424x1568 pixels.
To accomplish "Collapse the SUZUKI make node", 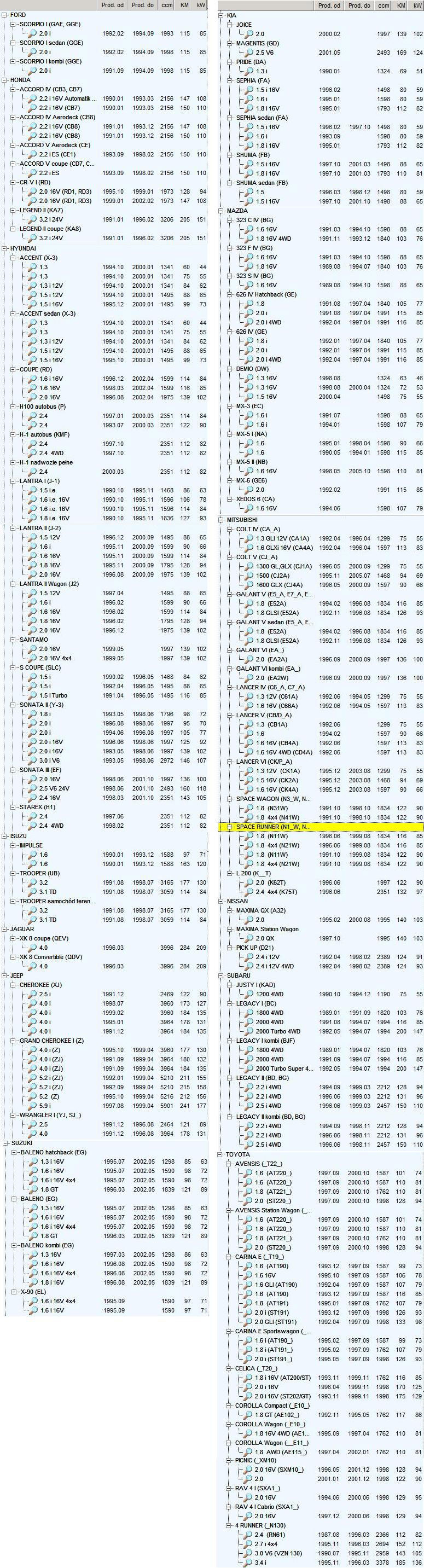I will 4,1144.
